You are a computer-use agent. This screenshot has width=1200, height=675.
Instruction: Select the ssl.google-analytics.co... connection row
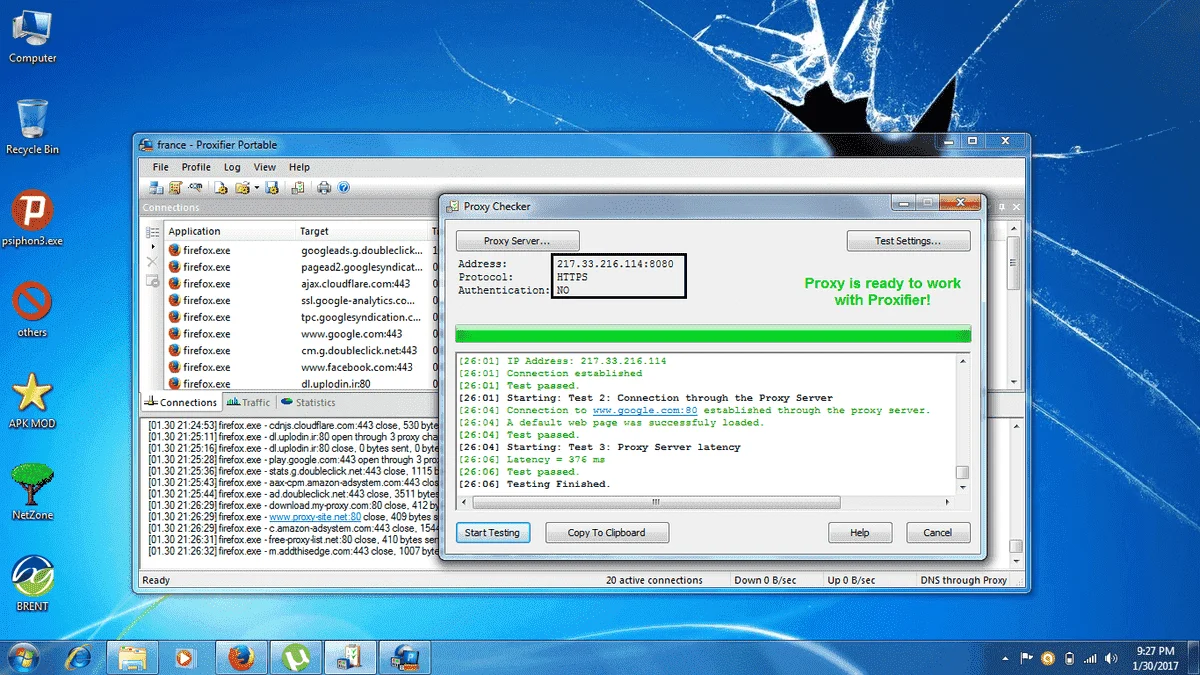300,300
